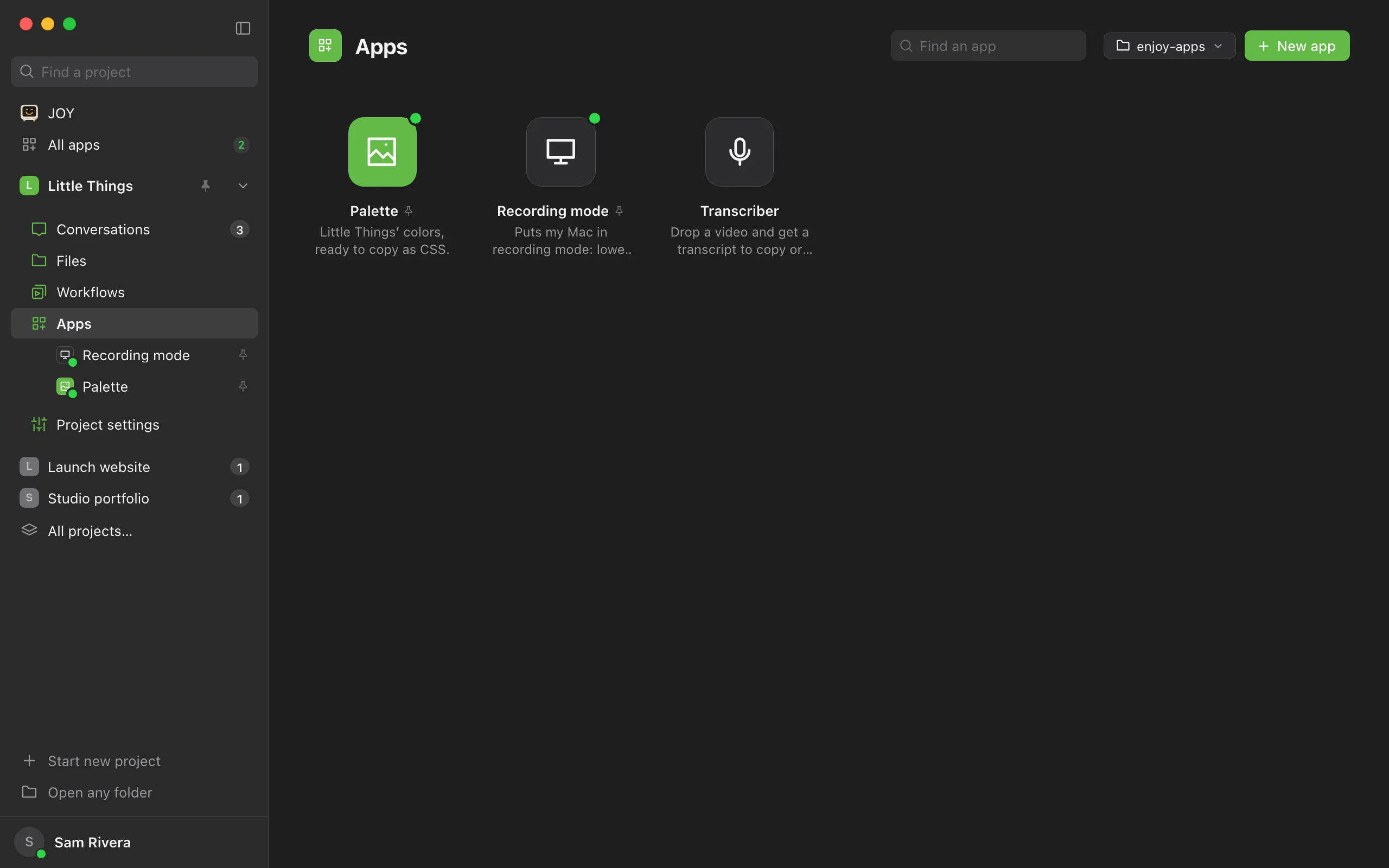
Task: Click the Palette description text
Action: pos(383,240)
